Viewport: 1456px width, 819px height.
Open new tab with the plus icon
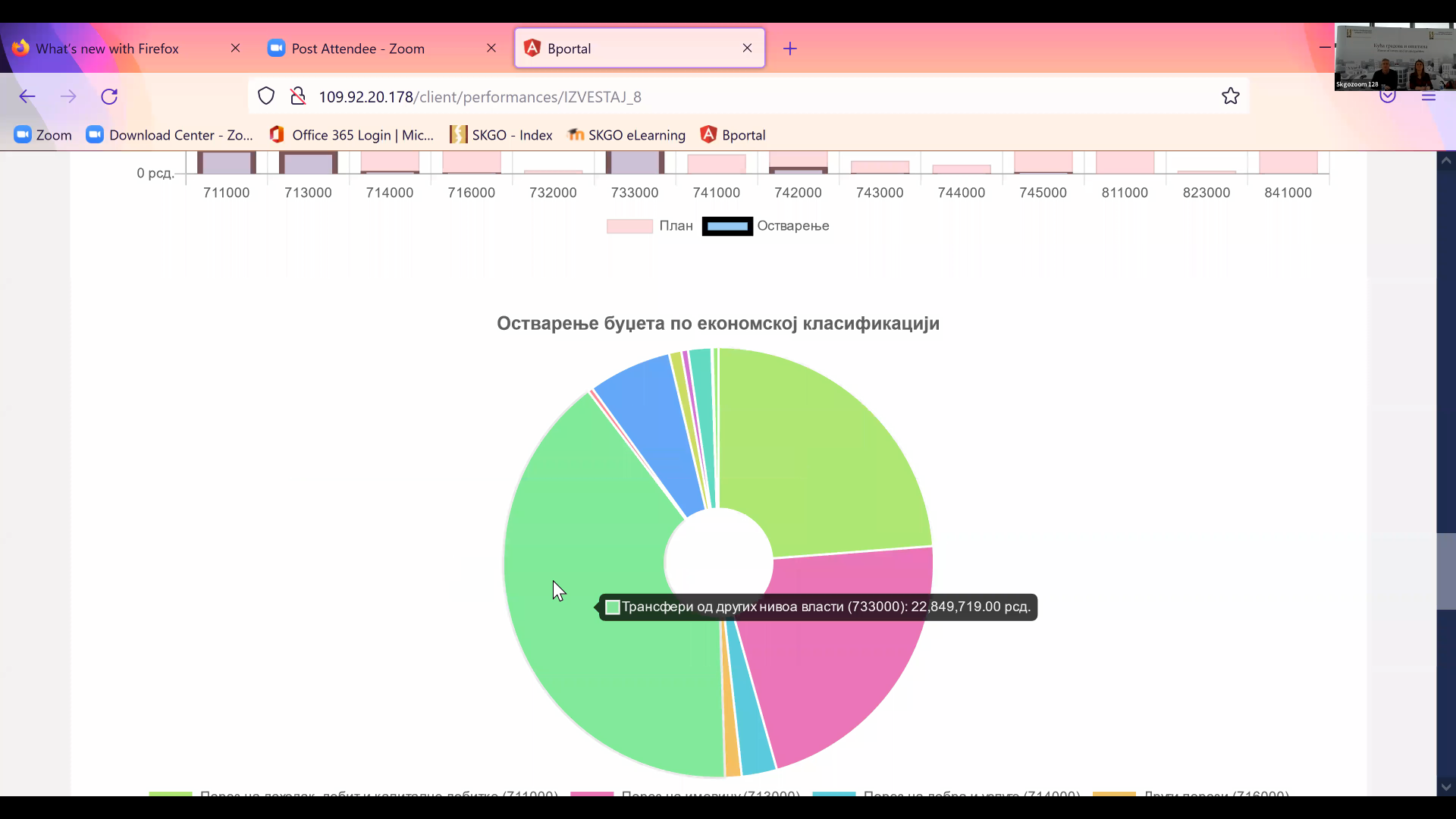790,49
